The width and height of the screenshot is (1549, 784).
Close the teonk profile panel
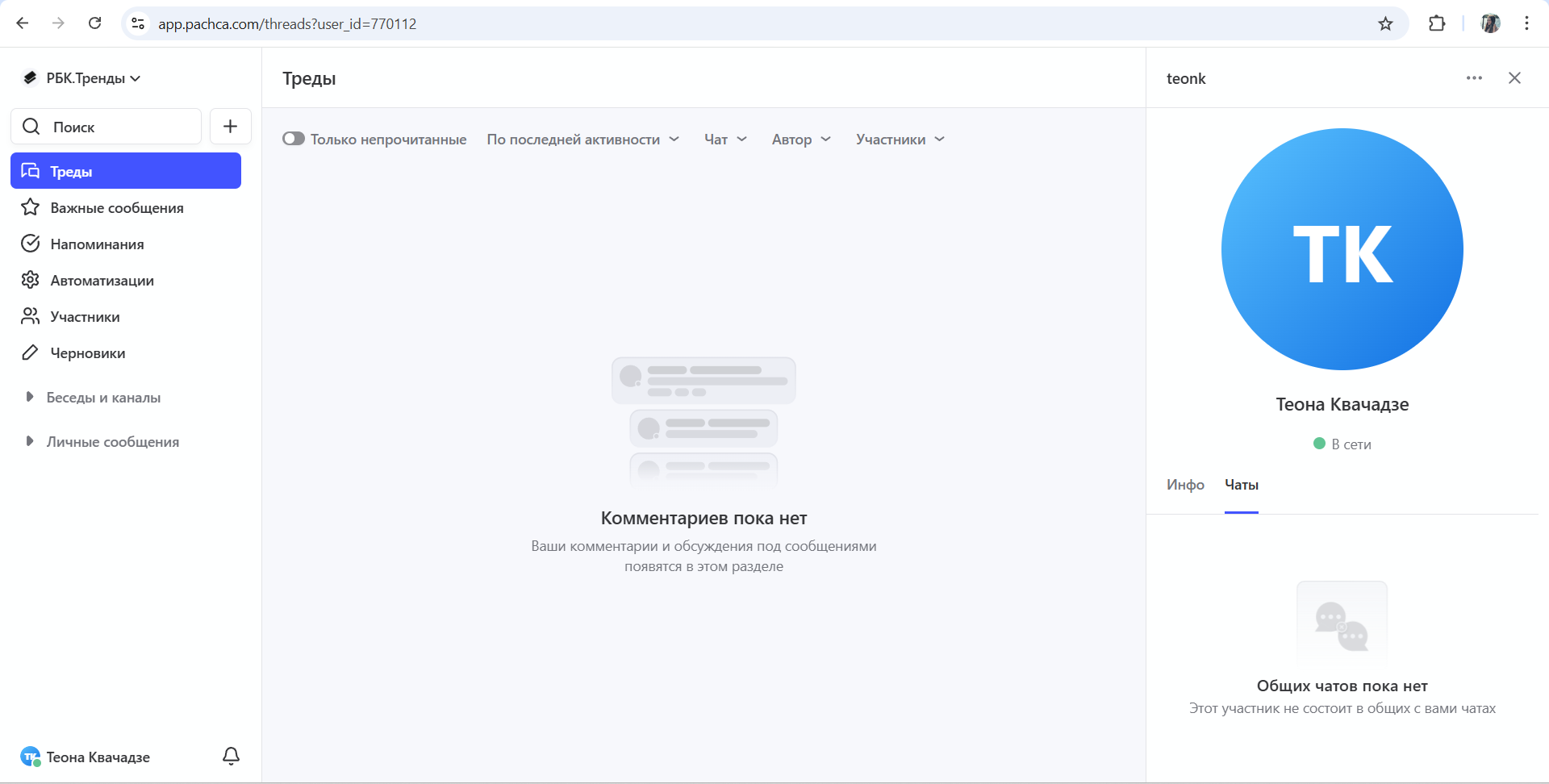pyautogui.click(x=1514, y=78)
